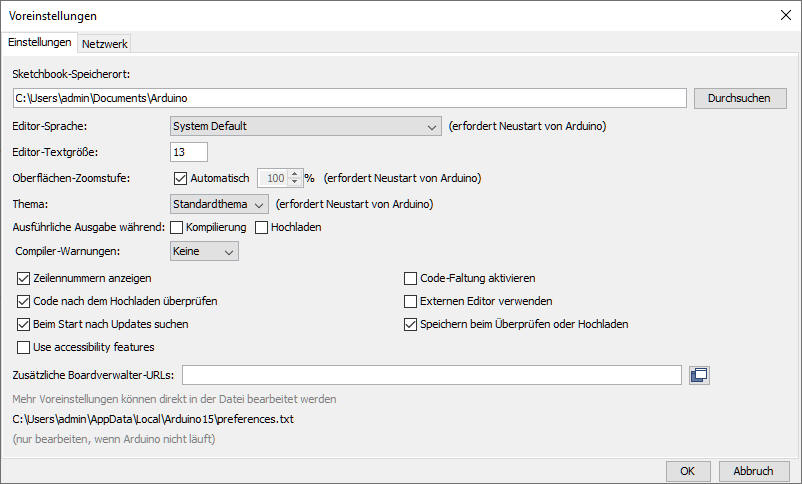Decrease zoom level with the down stepper arrow
The width and height of the screenshot is (802, 484).
[x=295, y=182]
